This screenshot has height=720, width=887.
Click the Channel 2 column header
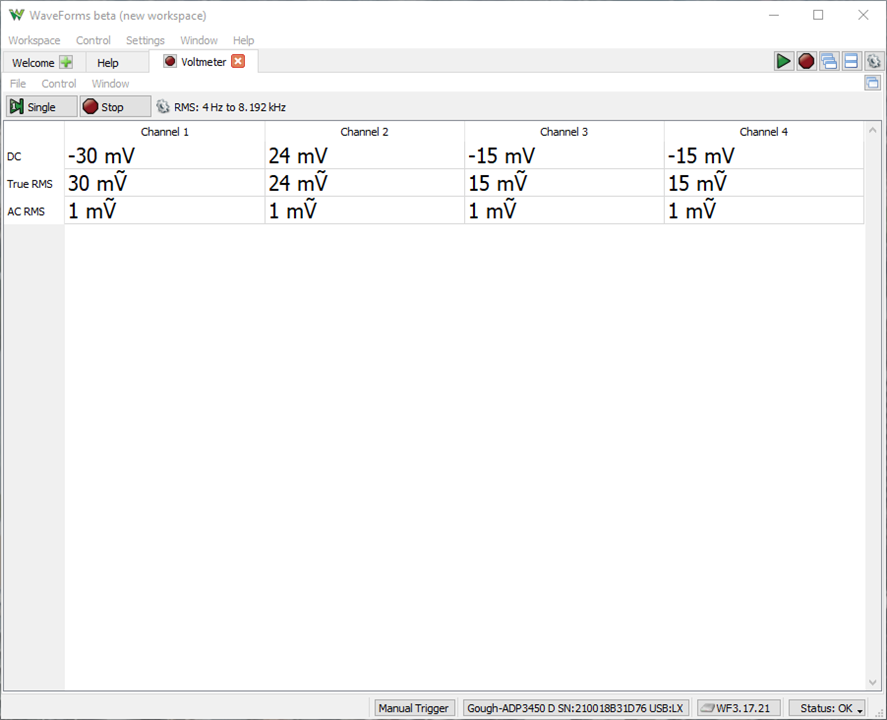(x=364, y=132)
